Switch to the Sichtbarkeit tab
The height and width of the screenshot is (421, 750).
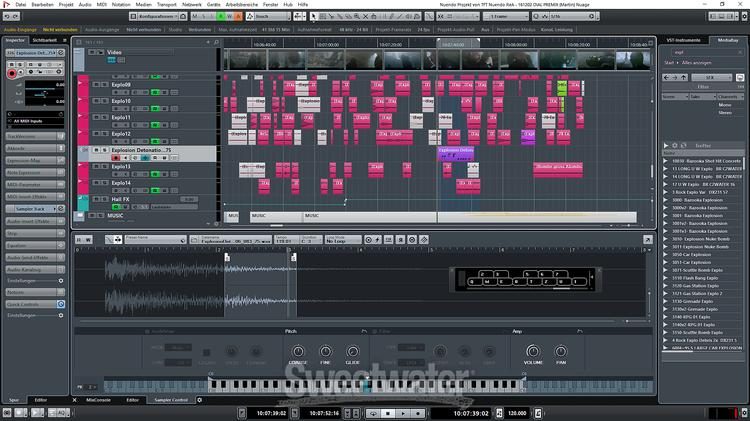pos(45,40)
